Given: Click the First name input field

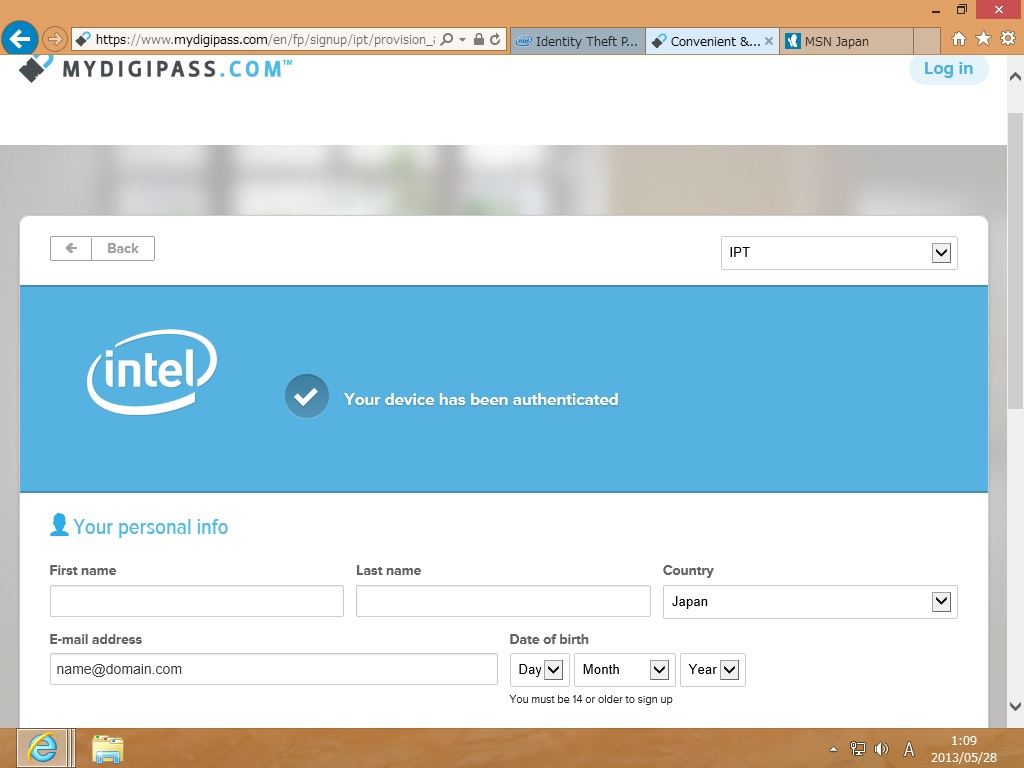Looking at the screenshot, I should (x=197, y=601).
